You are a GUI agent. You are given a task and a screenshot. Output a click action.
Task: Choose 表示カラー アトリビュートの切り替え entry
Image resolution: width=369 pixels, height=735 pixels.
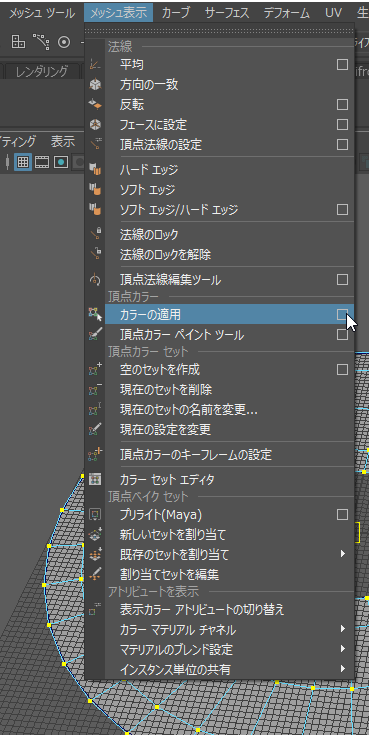click(229, 610)
